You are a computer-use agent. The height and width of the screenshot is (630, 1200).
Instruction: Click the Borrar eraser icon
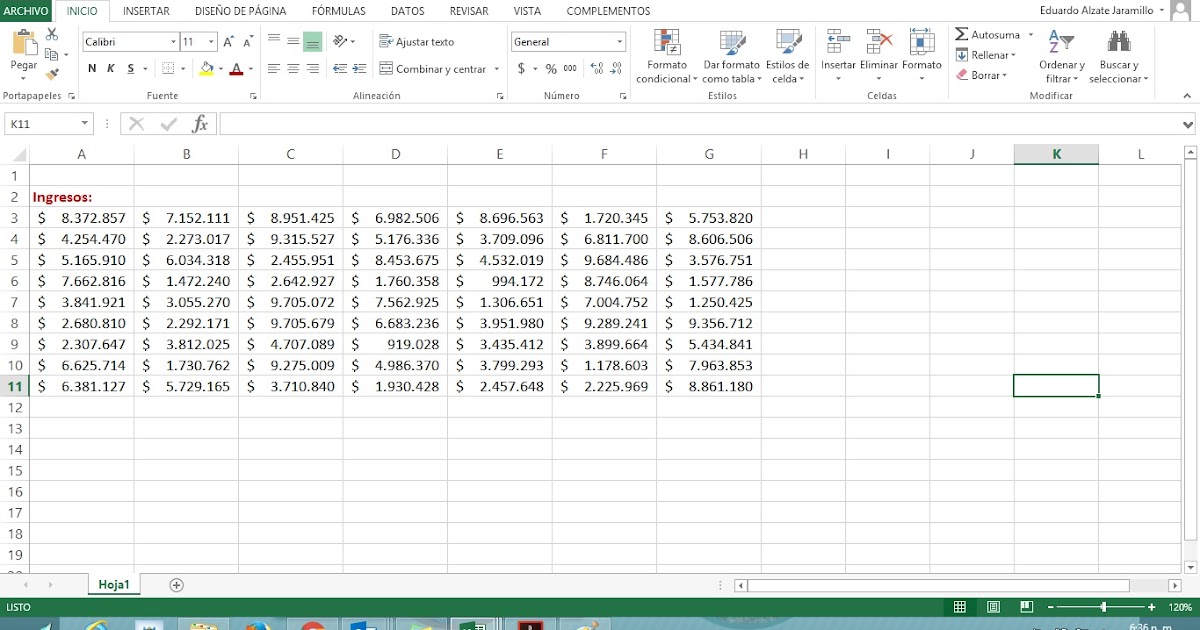coord(963,75)
